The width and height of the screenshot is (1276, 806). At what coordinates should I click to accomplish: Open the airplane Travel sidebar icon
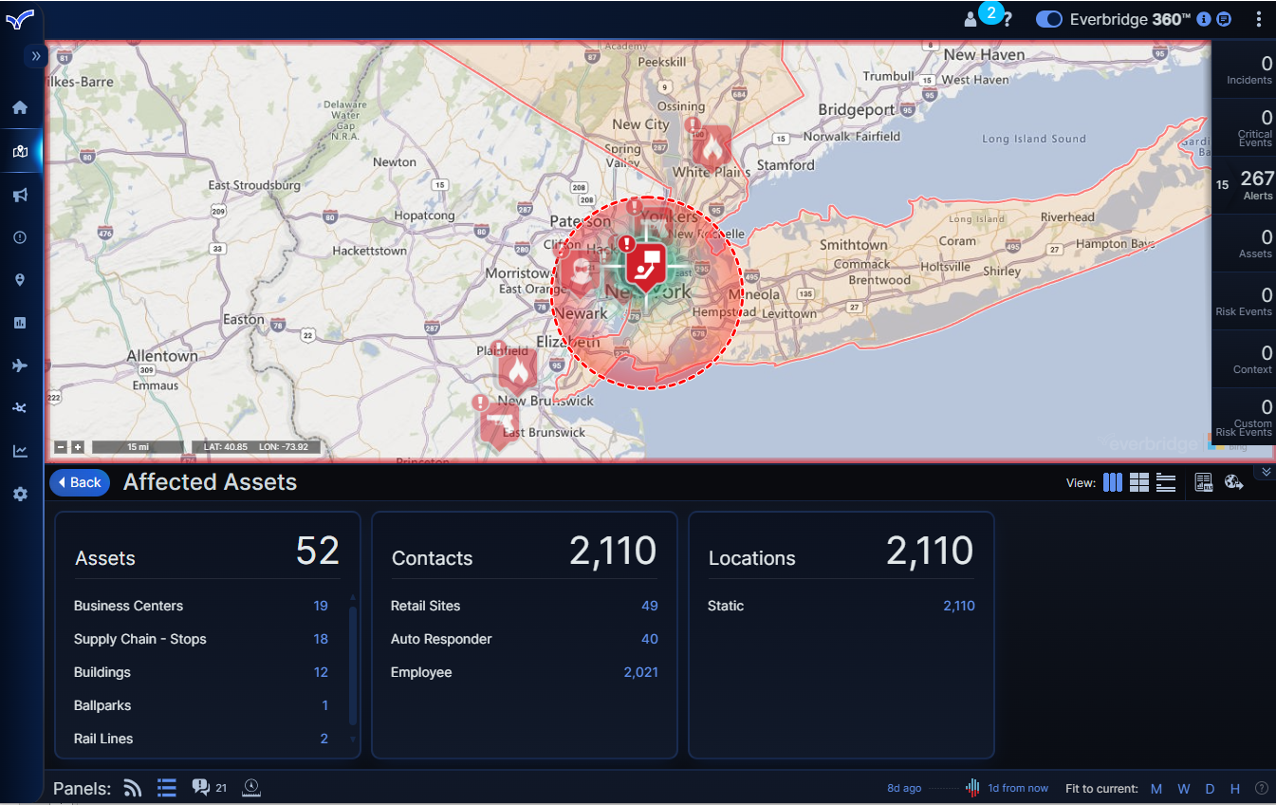point(20,366)
